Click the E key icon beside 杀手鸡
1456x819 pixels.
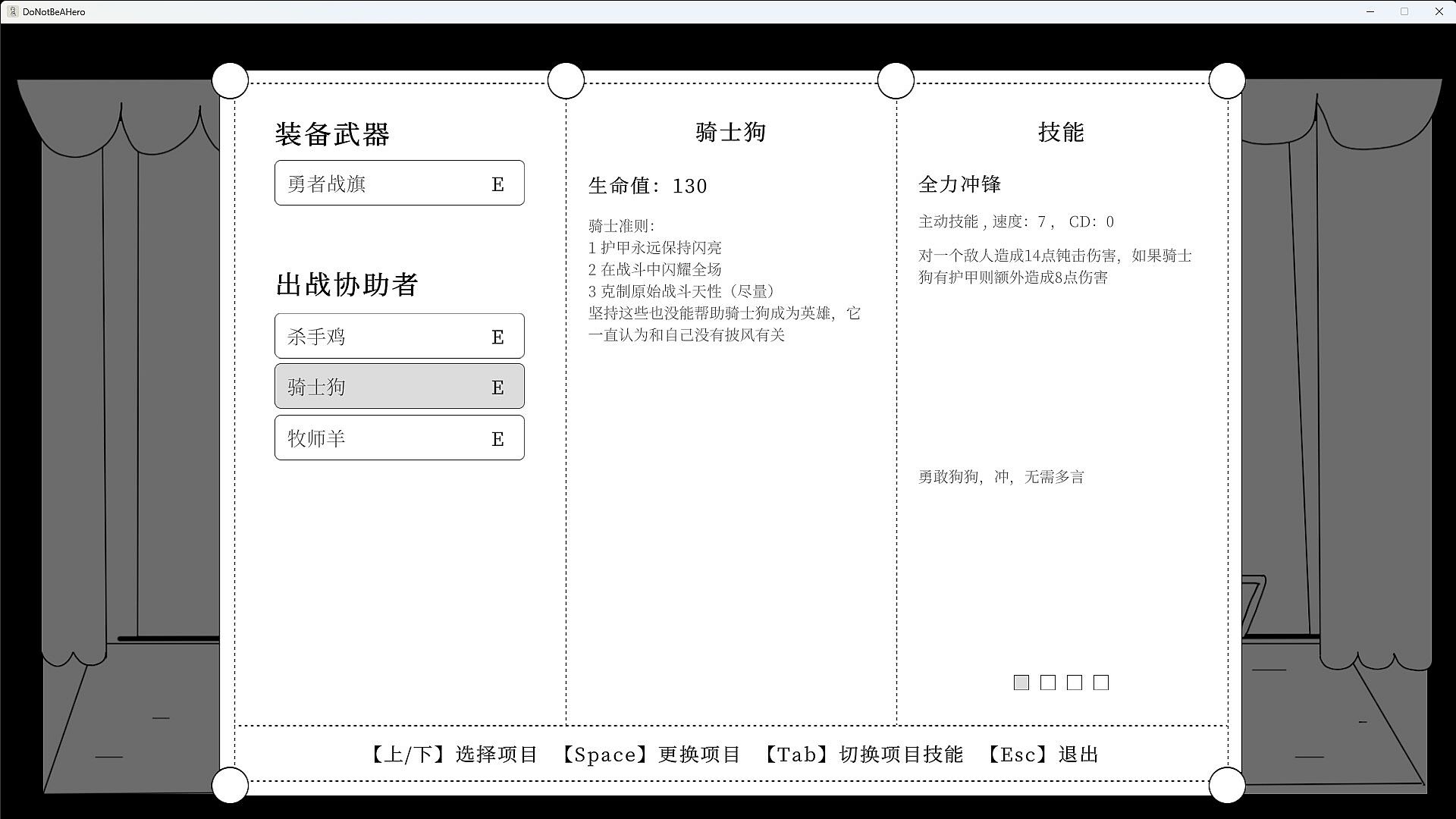click(x=497, y=337)
